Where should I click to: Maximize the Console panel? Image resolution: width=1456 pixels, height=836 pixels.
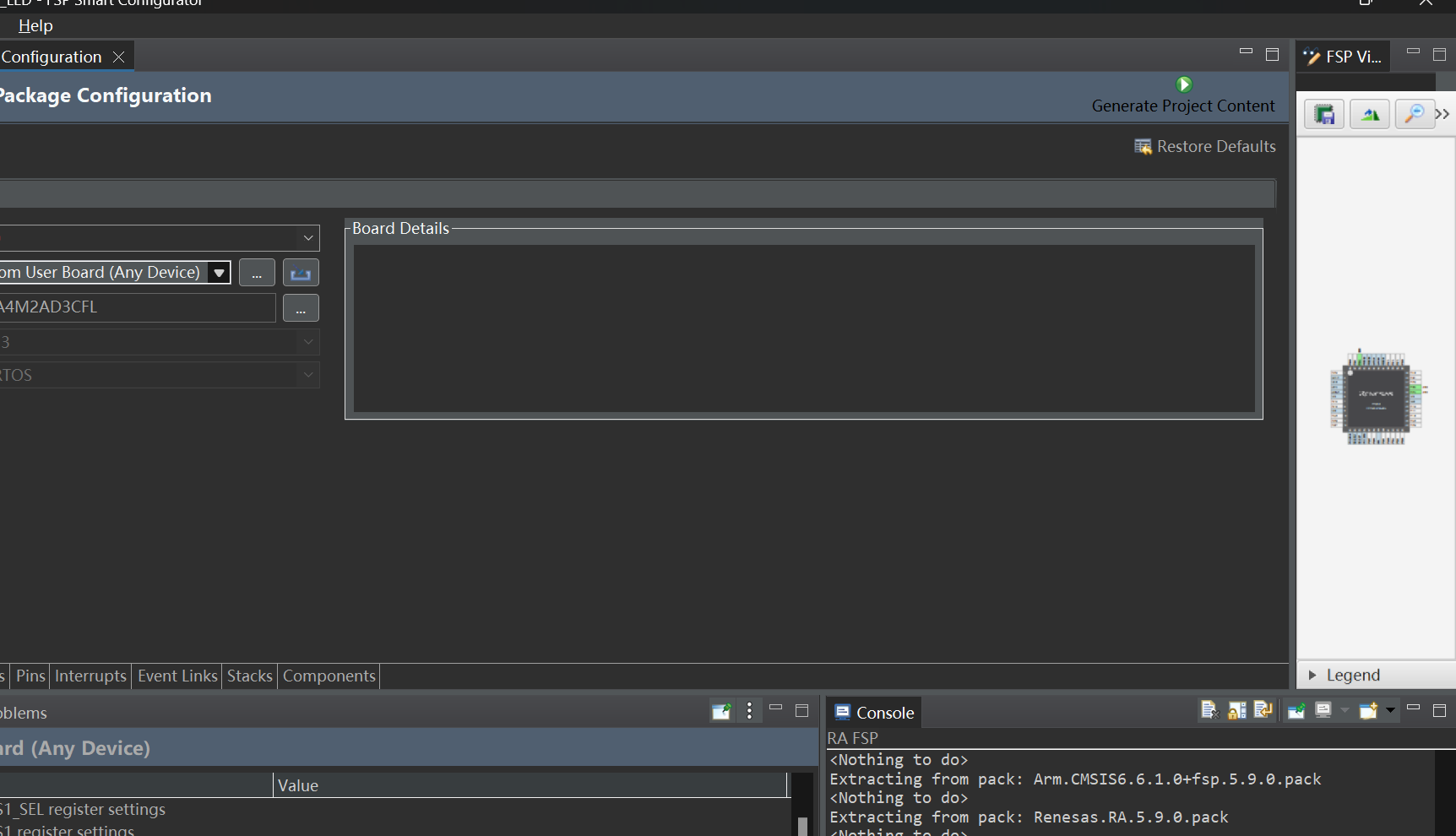click(x=1440, y=711)
